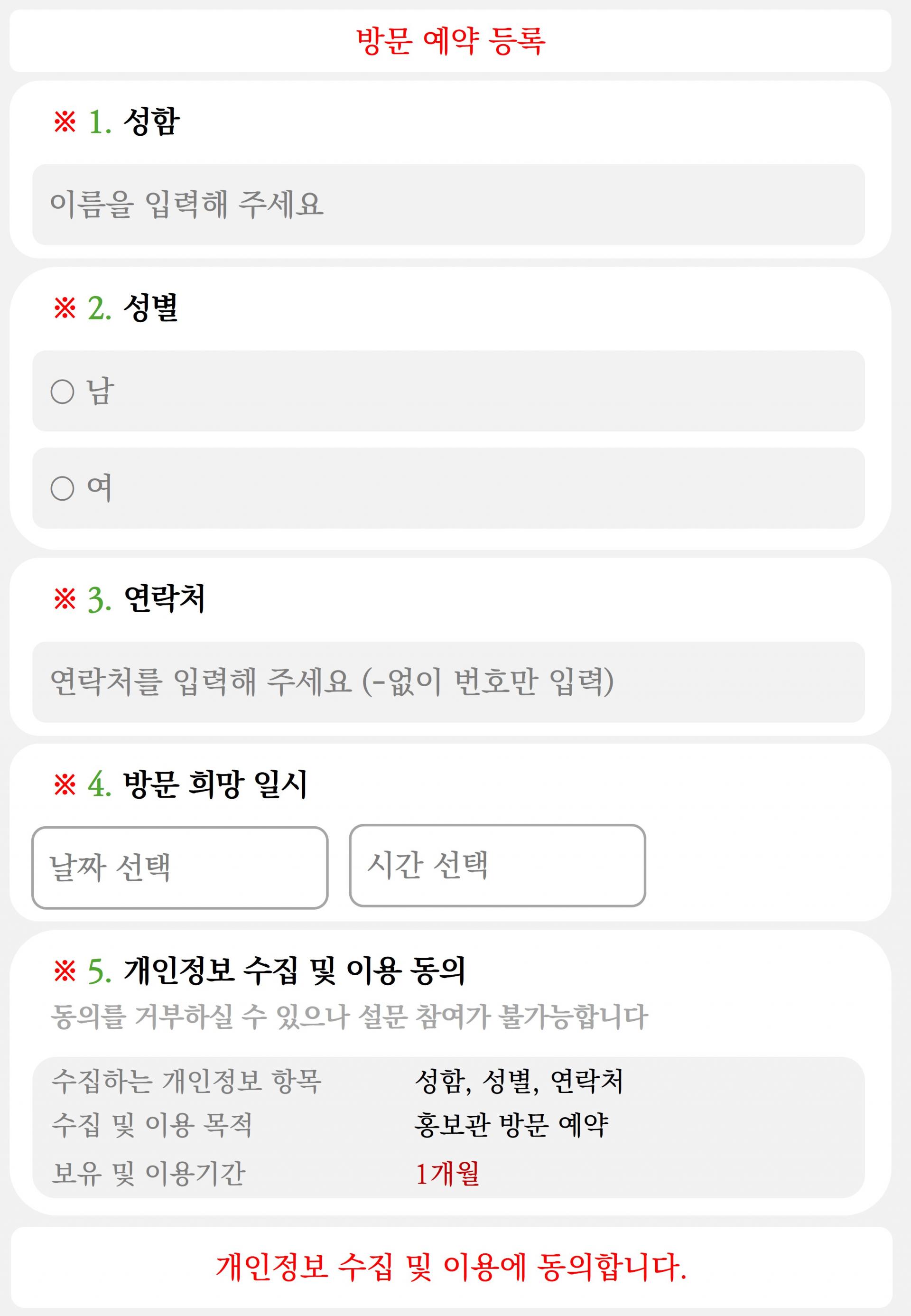911x1316 pixels.
Task: Open the 날짜 선택 date picker
Action: pyautogui.click(x=180, y=868)
